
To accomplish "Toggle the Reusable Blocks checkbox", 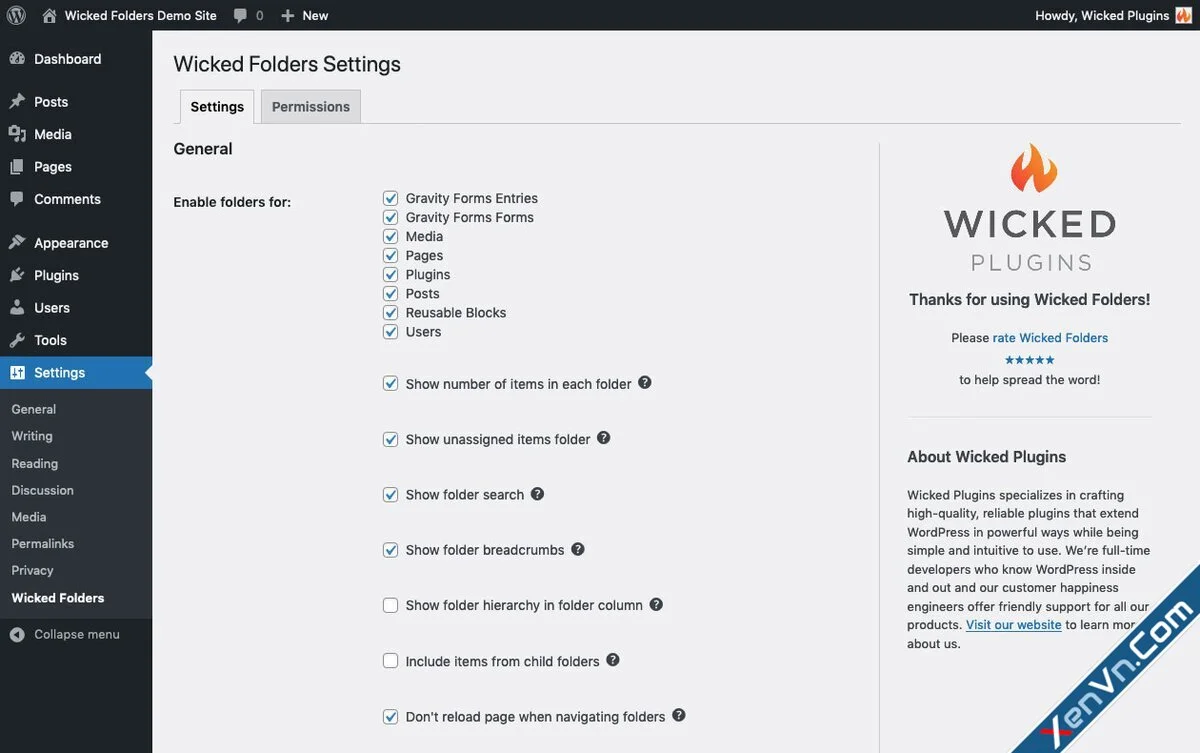I will coord(391,312).
